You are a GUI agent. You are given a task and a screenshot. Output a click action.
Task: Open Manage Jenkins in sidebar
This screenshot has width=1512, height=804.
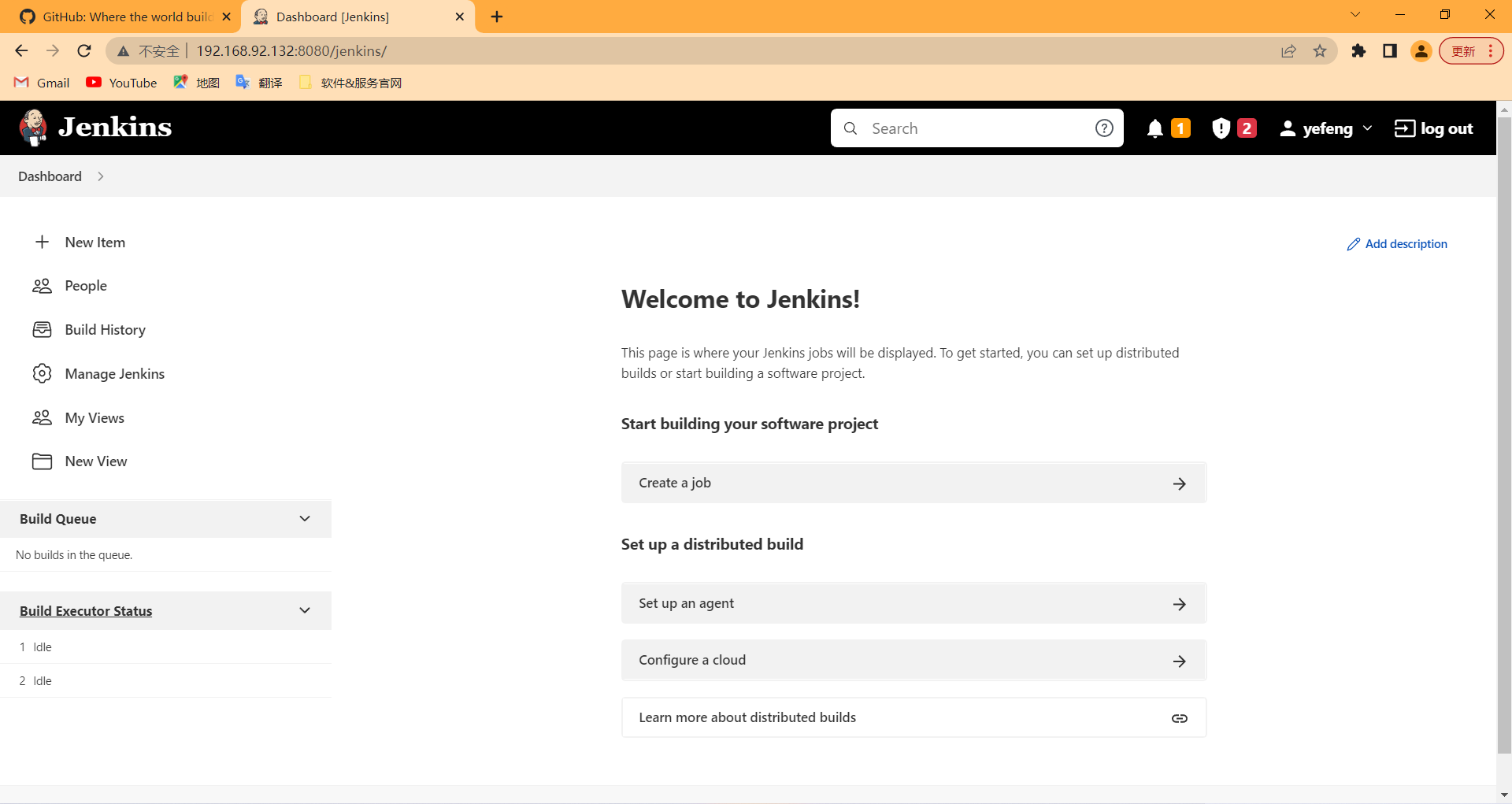(x=114, y=374)
